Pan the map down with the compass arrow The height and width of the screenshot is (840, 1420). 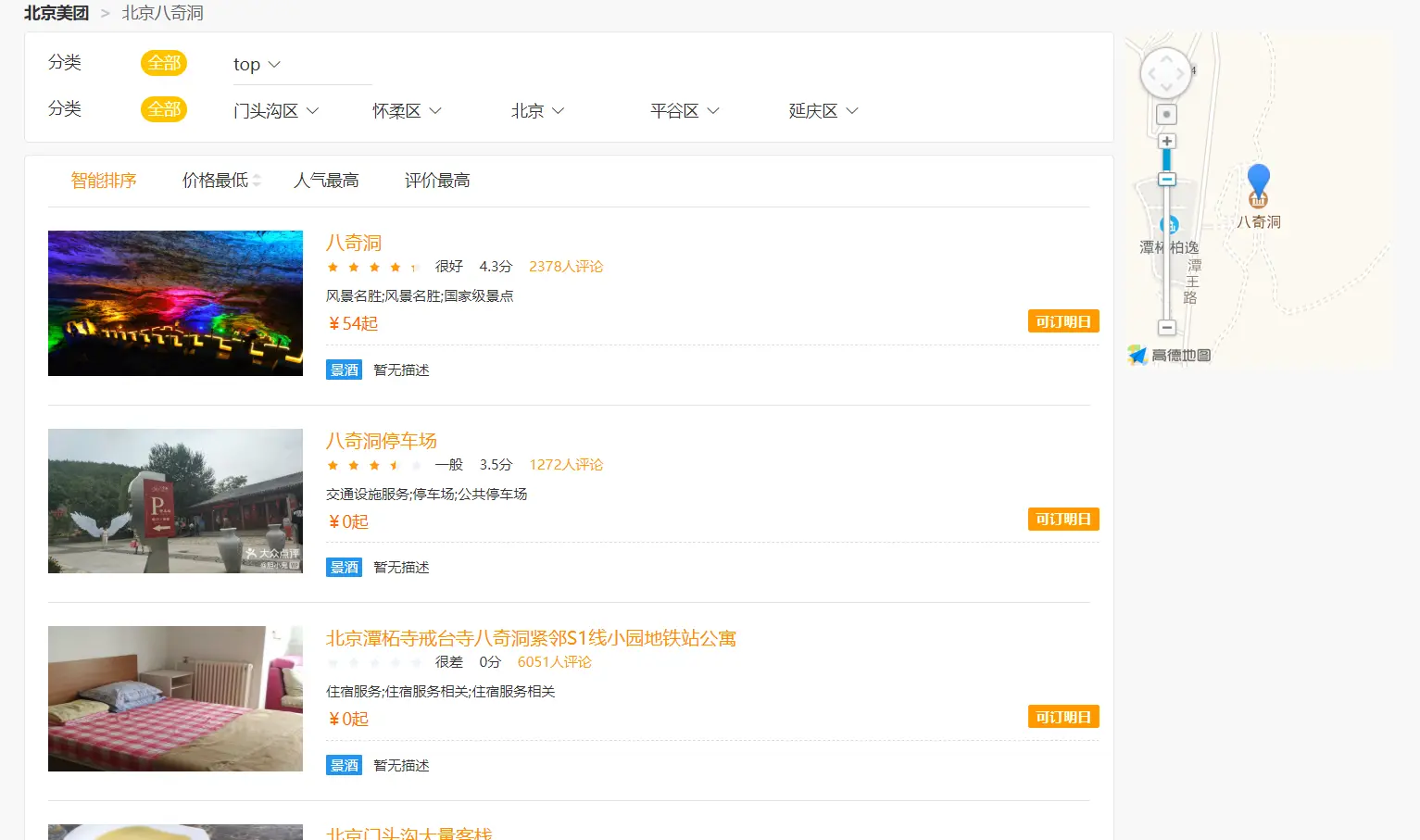1166,88
